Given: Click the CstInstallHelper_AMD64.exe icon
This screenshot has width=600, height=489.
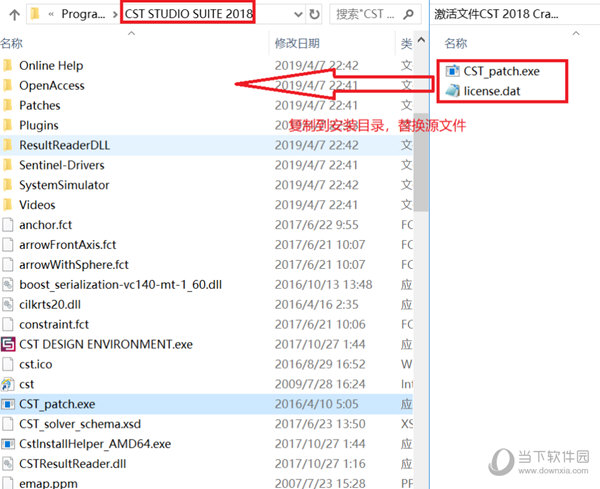Looking at the screenshot, I should click(x=8, y=443).
